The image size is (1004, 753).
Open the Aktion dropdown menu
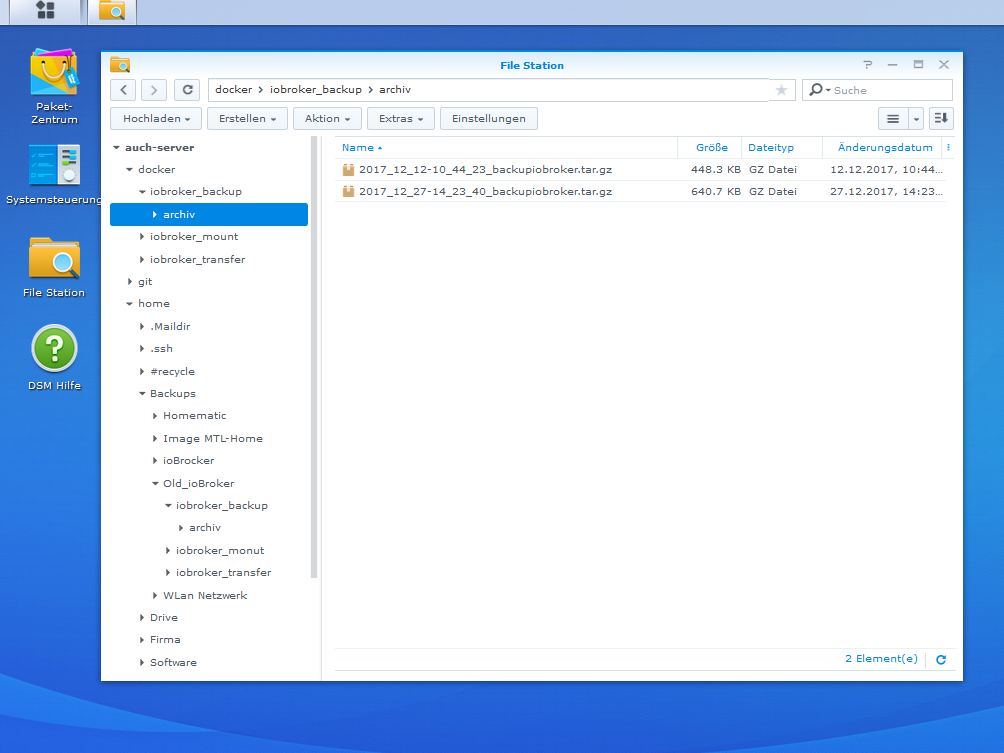pos(327,119)
